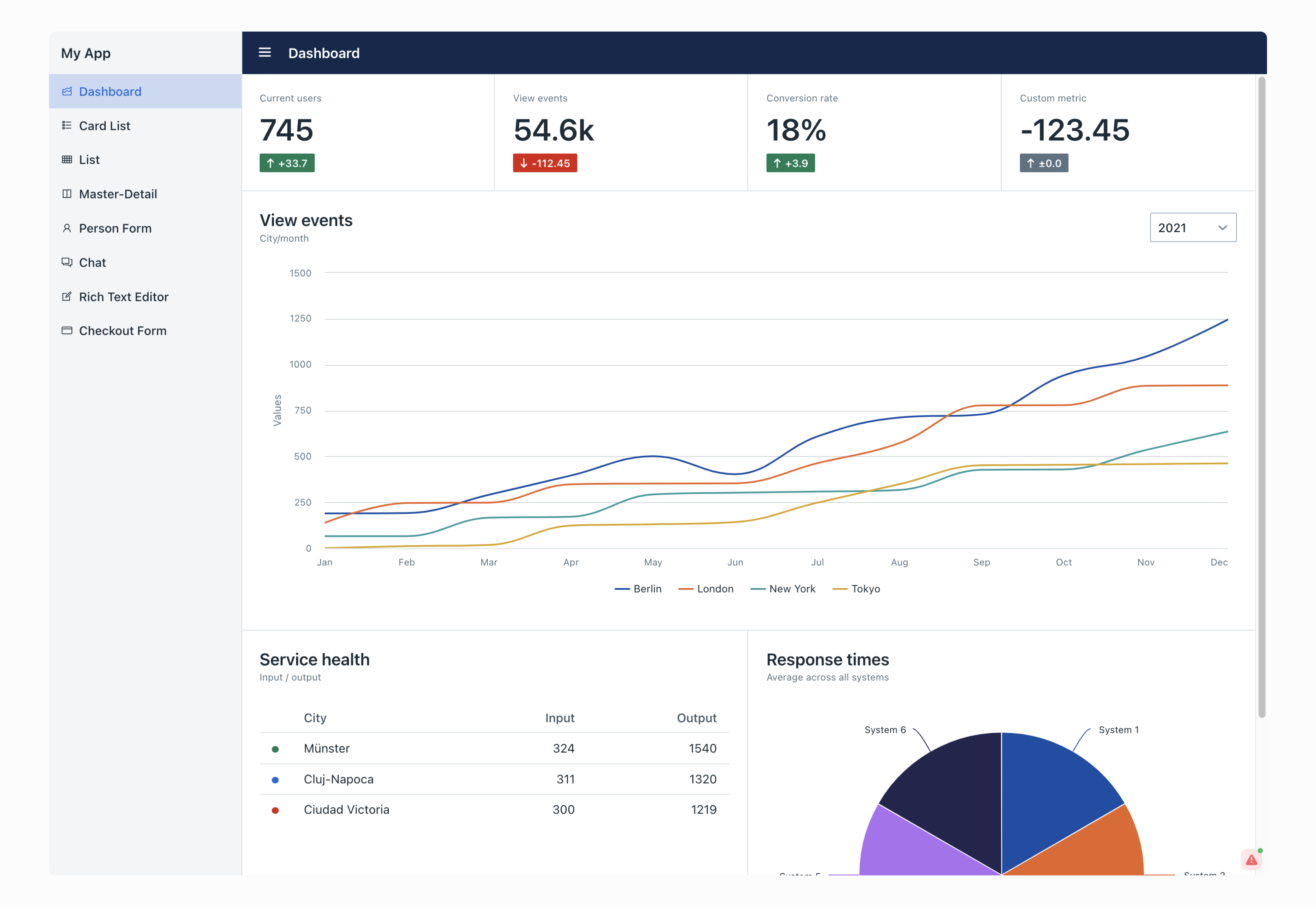This screenshot has width=1316, height=907.
Task: Click Münster output value 1540
Action: click(x=703, y=749)
